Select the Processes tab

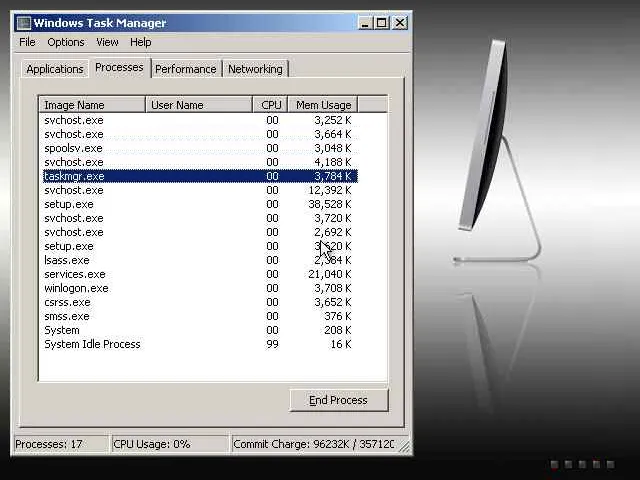(x=119, y=67)
